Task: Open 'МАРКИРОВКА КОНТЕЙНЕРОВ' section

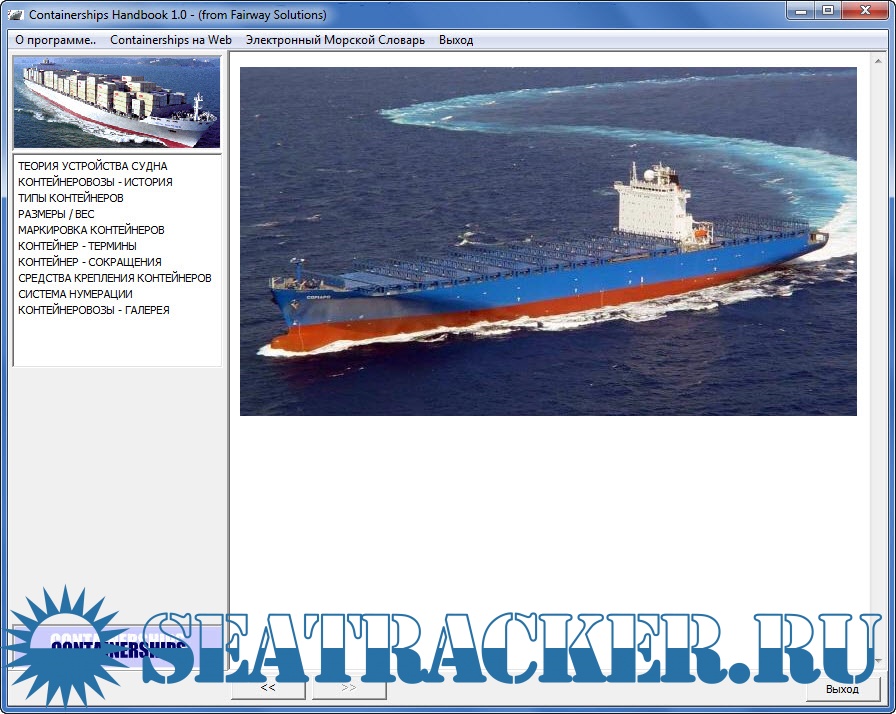Action: click(x=91, y=230)
